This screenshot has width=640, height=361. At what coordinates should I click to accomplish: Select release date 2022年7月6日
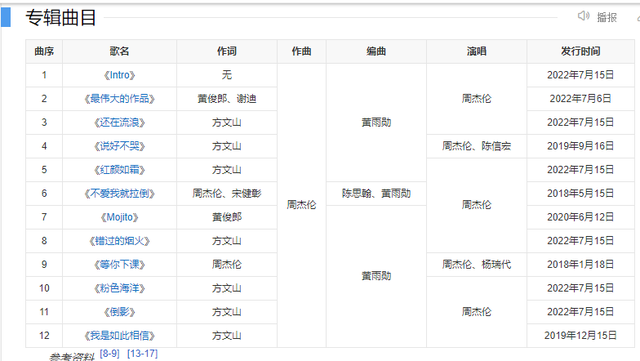point(580,99)
